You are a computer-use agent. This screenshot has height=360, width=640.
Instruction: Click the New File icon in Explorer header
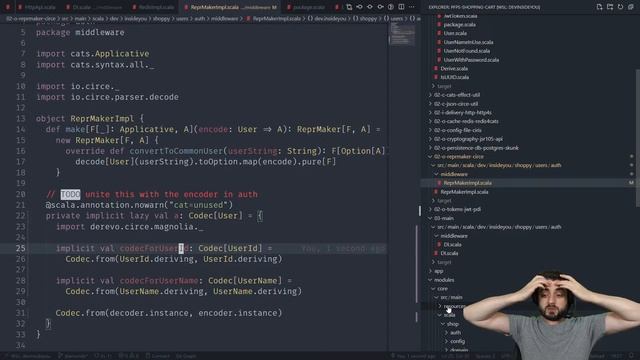coord(599,7)
